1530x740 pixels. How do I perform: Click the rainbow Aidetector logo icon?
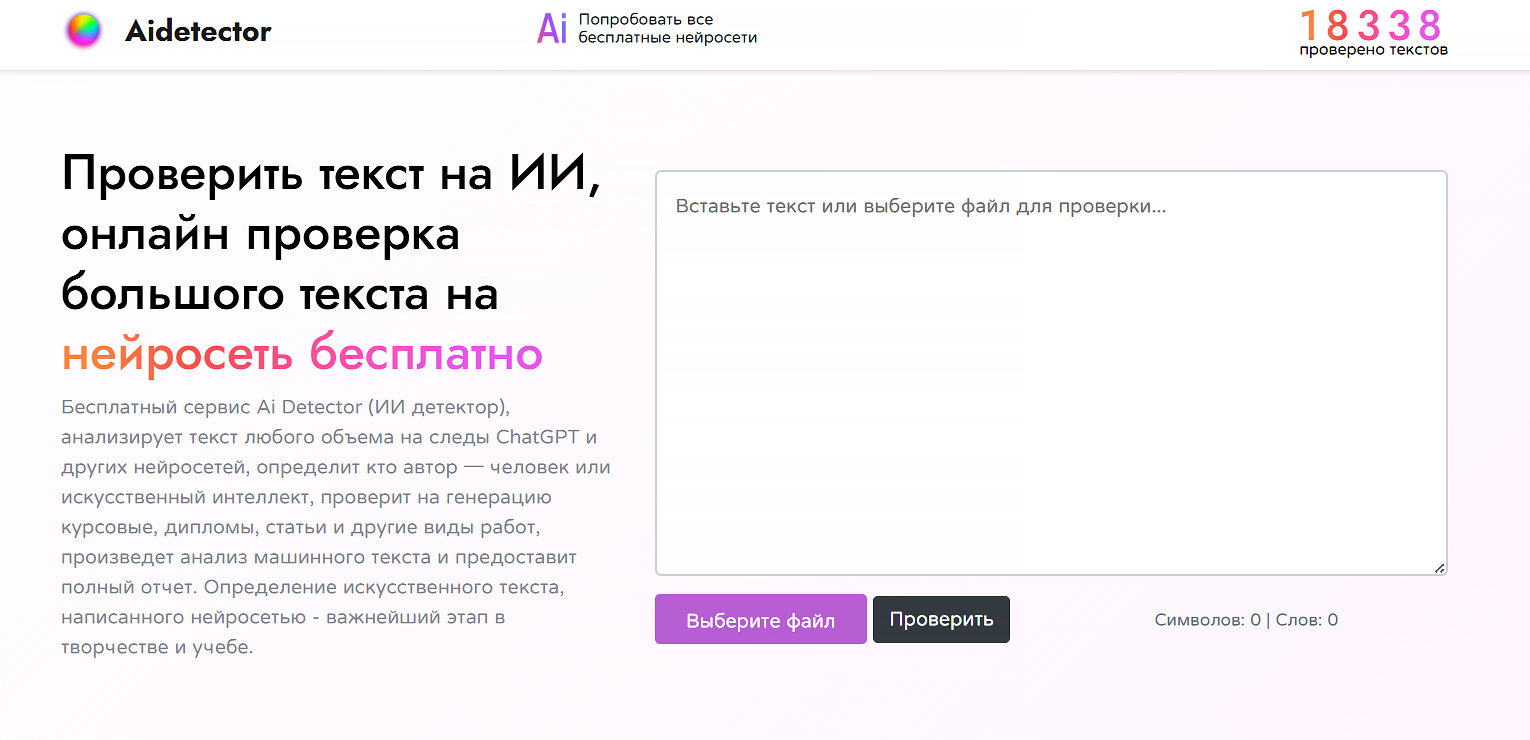point(84,29)
